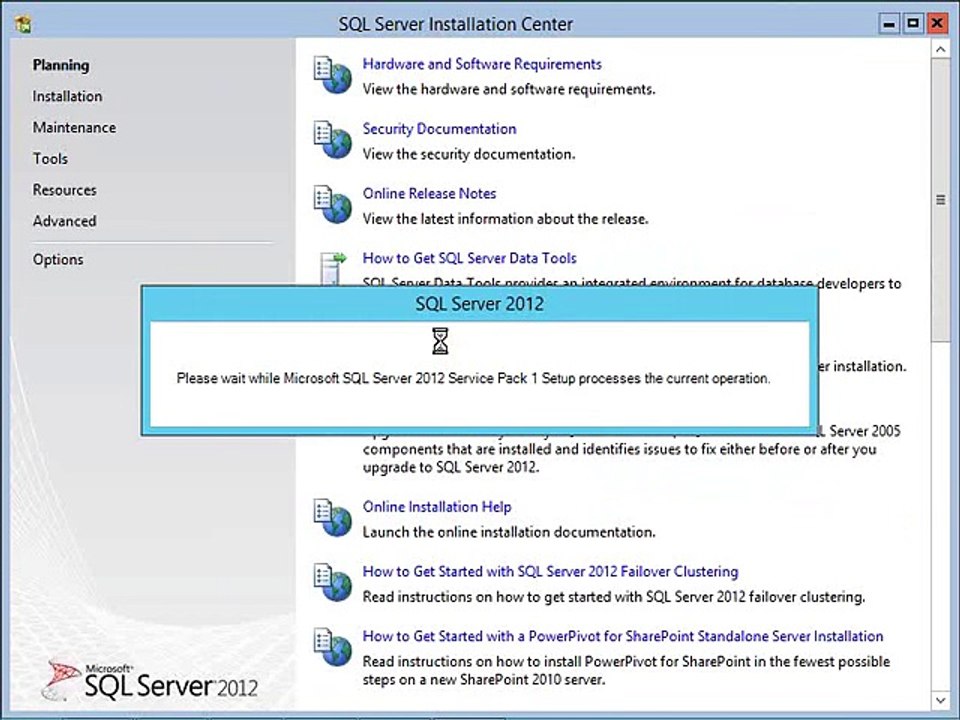
Task: Click the PowerPivot for SharePoint icon
Action: 332,647
